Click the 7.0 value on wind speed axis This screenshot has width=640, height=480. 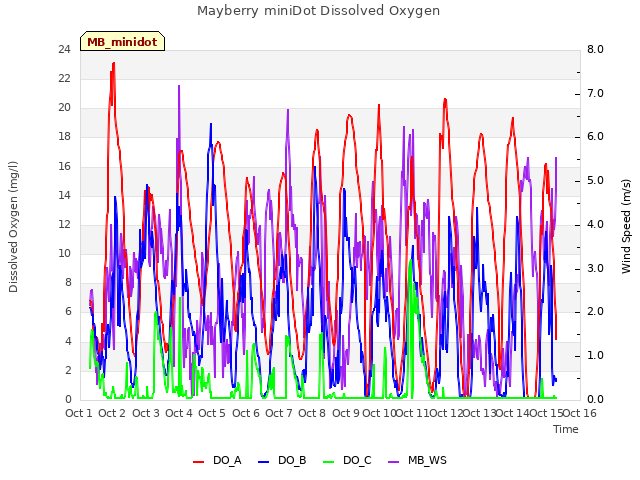click(595, 93)
